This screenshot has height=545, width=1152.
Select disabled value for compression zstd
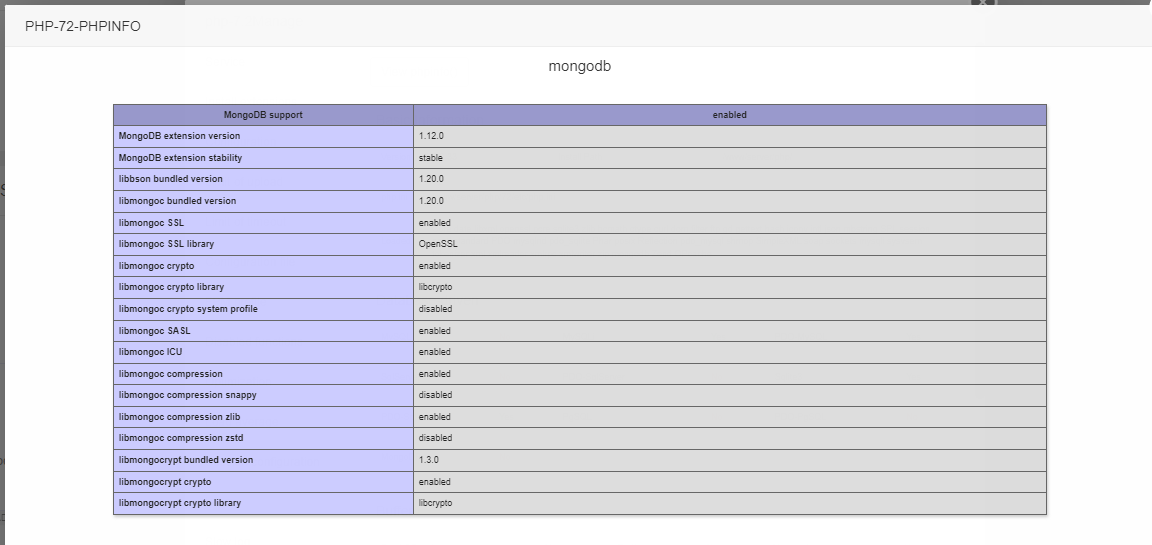730,438
